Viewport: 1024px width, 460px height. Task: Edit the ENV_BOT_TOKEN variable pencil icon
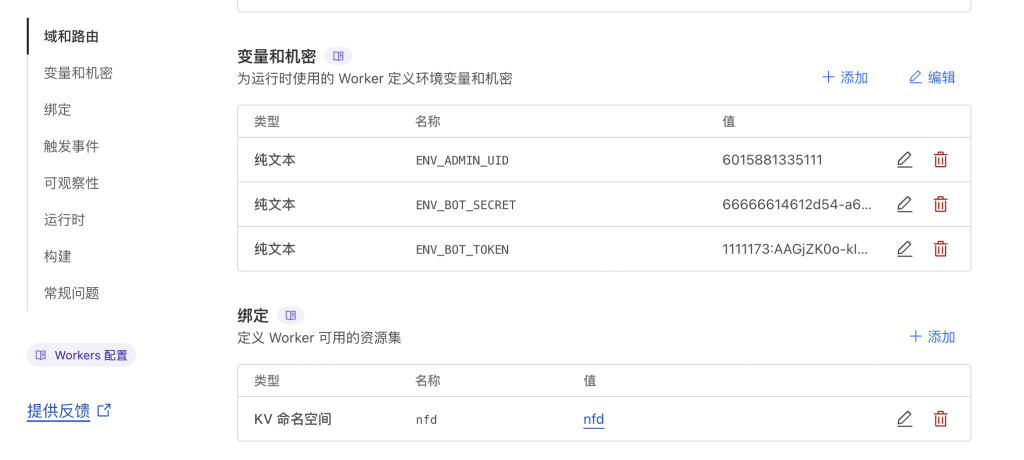[904, 249]
